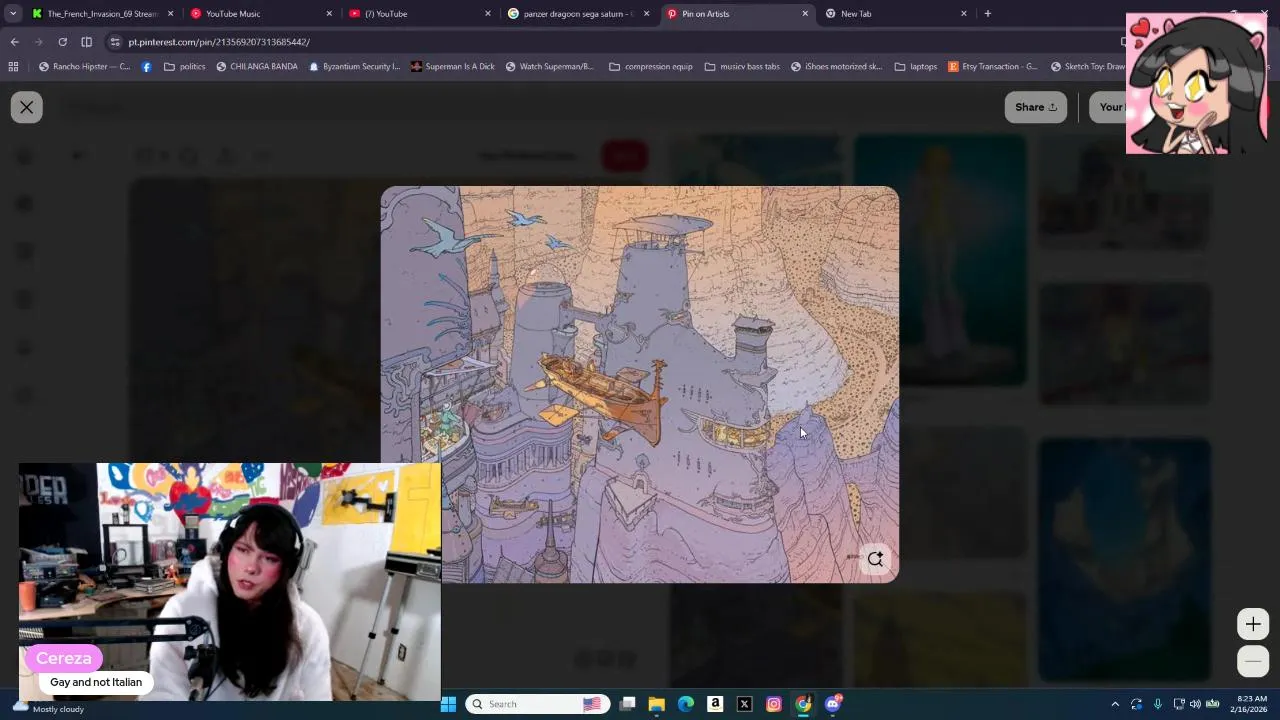The image size is (1280, 720).
Task: Open the tab search dropdown arrow
Action: click(x=13, y=14)
